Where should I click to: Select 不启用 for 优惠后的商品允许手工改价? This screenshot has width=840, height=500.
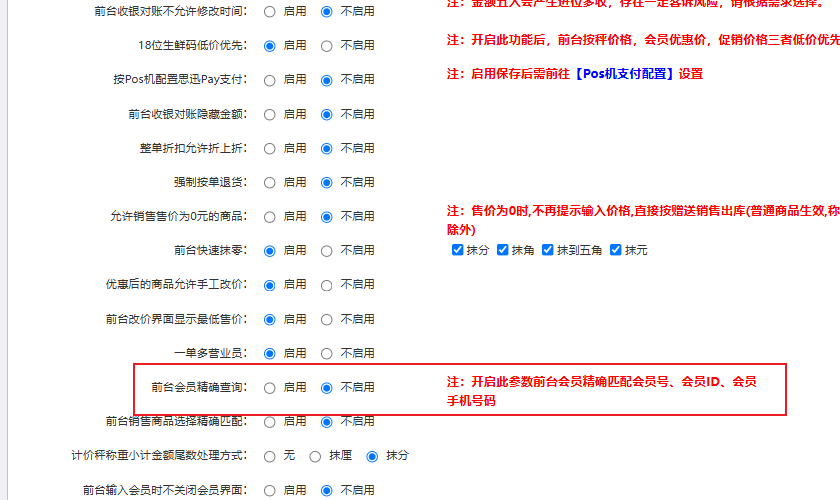(x=327, y=285)
